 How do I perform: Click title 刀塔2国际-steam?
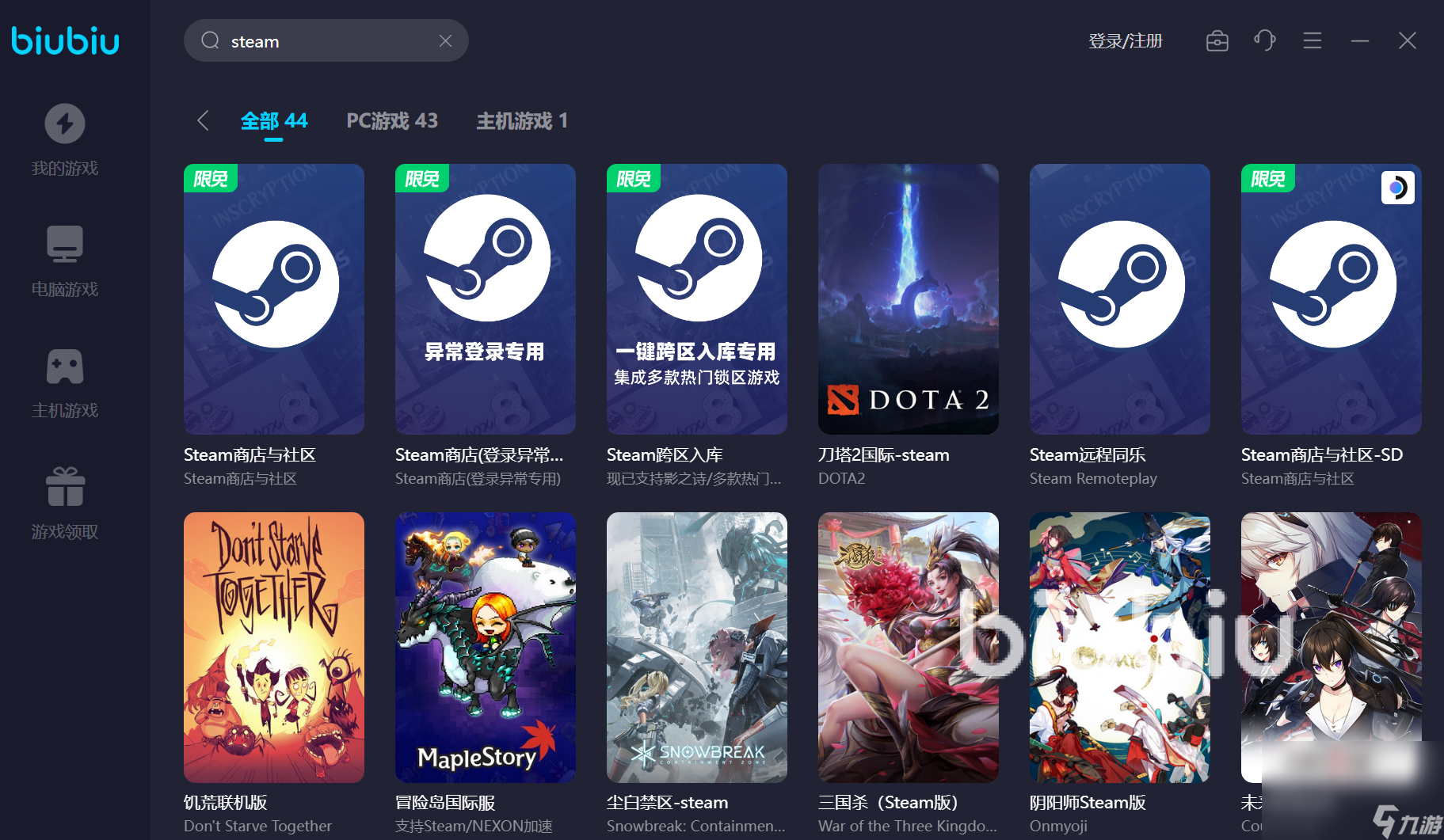tap(884, 455)
